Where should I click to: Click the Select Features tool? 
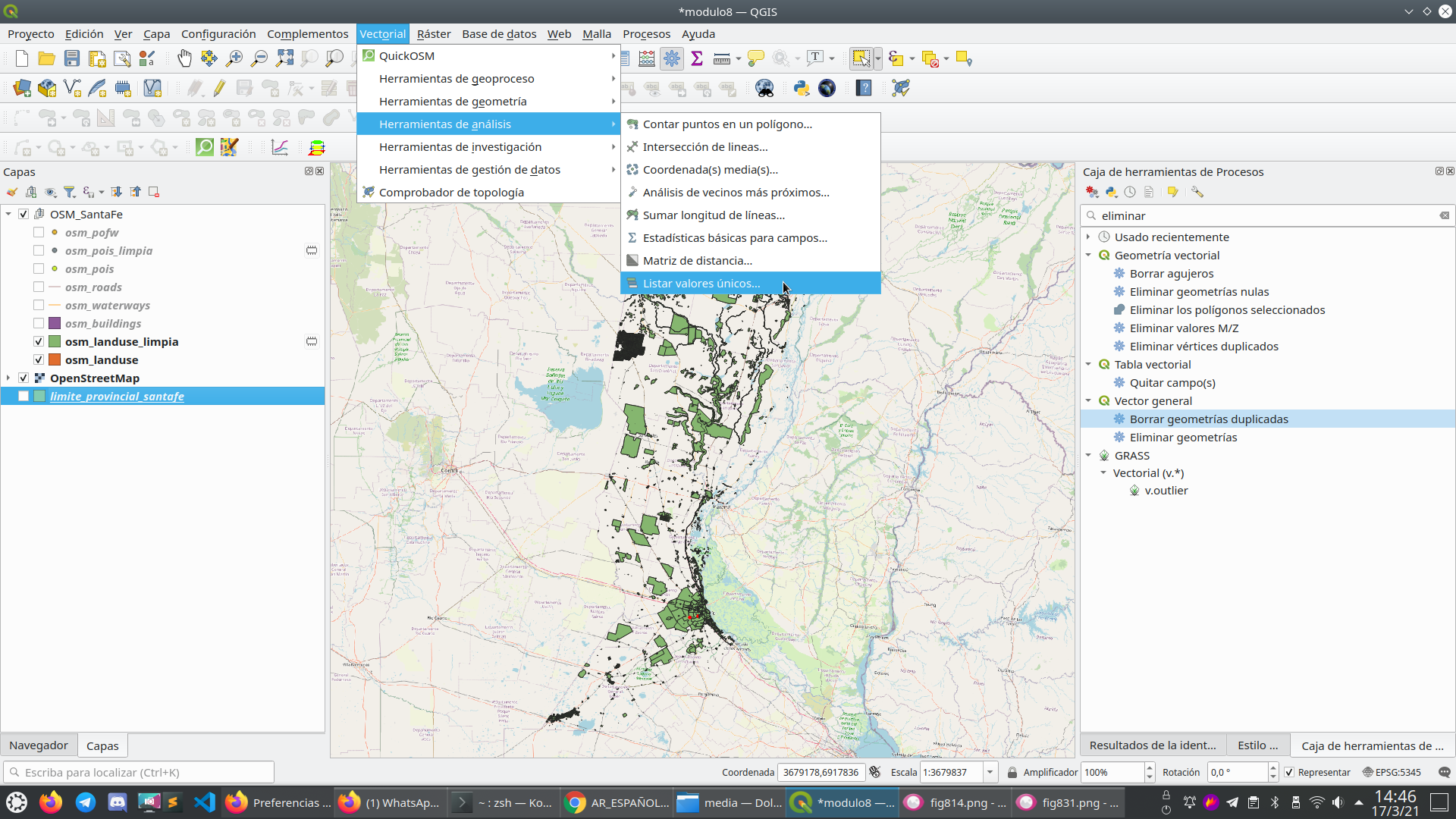(861, 58)
